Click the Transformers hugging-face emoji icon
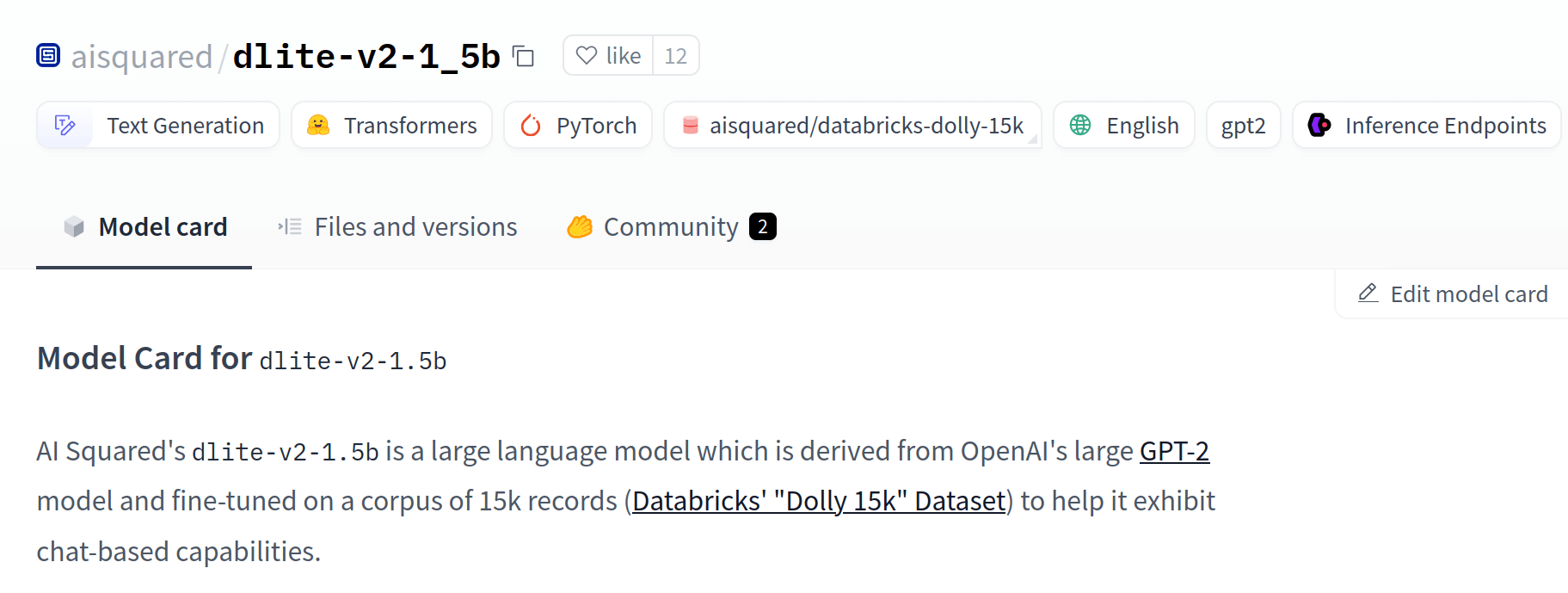 pos(317,126)
